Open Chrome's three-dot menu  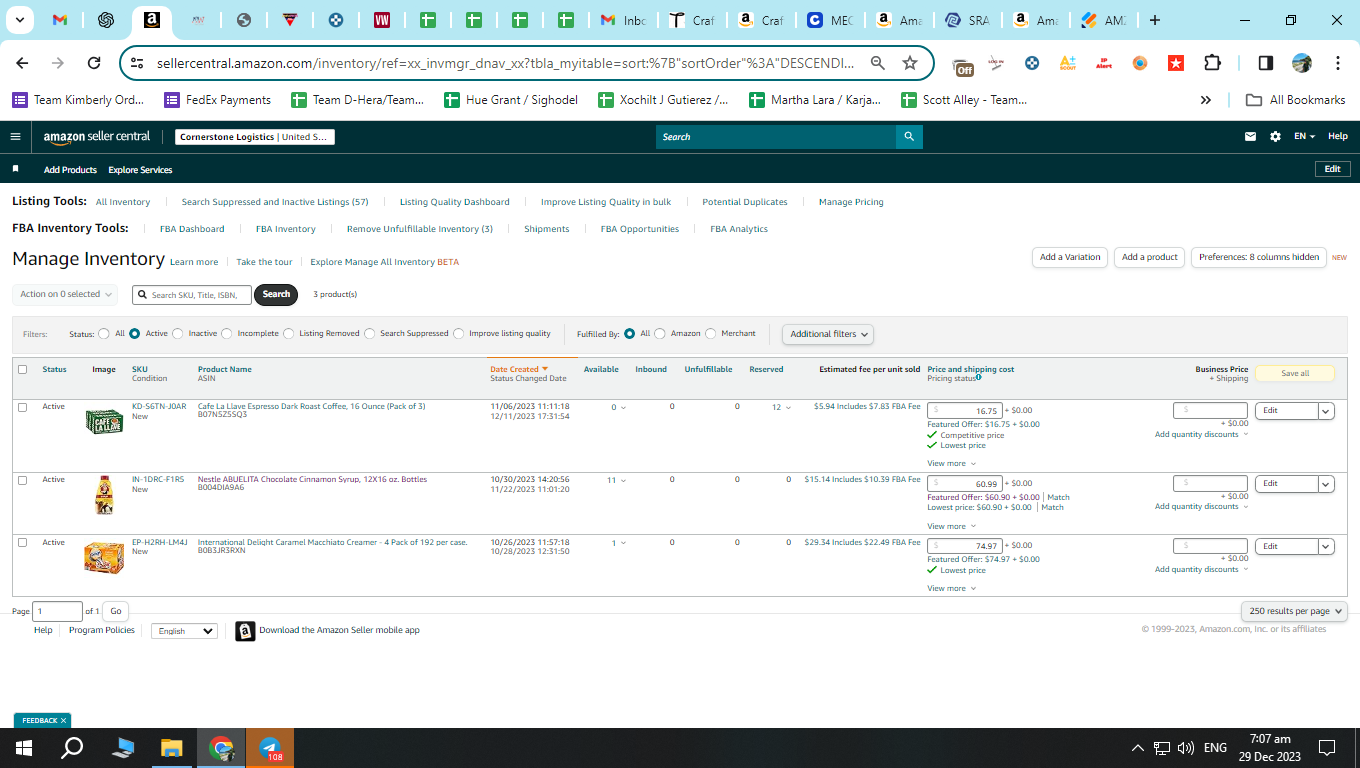1338,63
